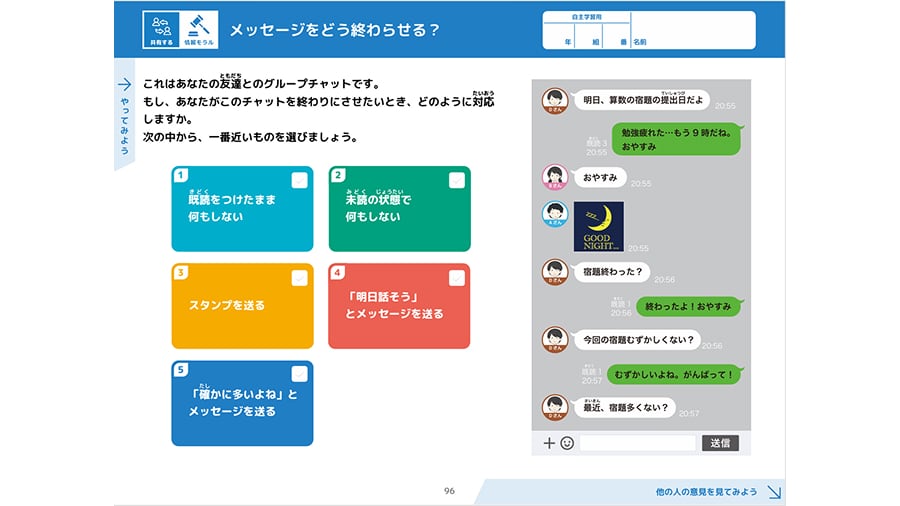Check the box on card 2 未読の状態で

point(457,180)
